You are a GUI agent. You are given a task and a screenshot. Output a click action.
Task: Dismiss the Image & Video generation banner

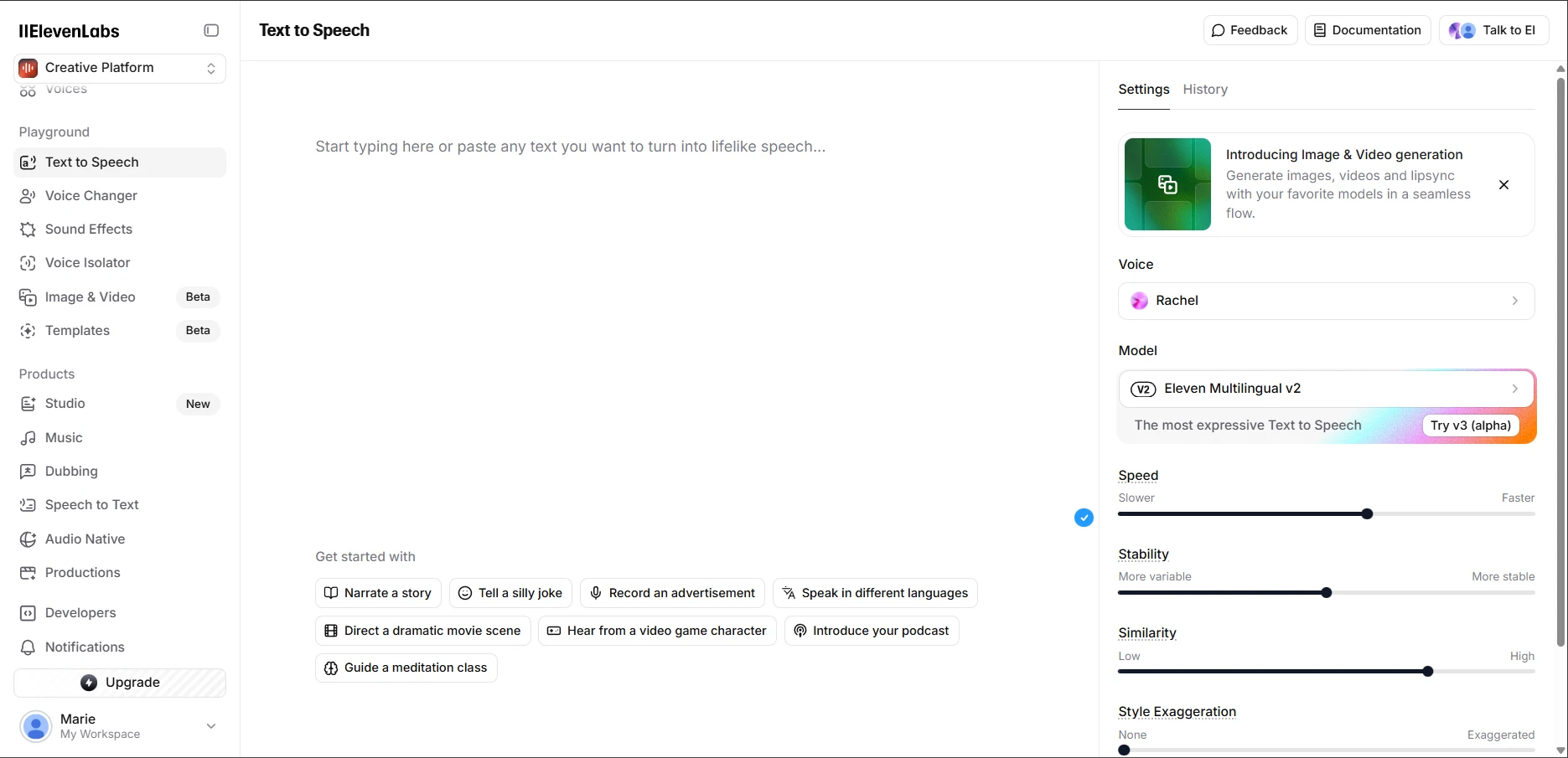pos(1503,185)
